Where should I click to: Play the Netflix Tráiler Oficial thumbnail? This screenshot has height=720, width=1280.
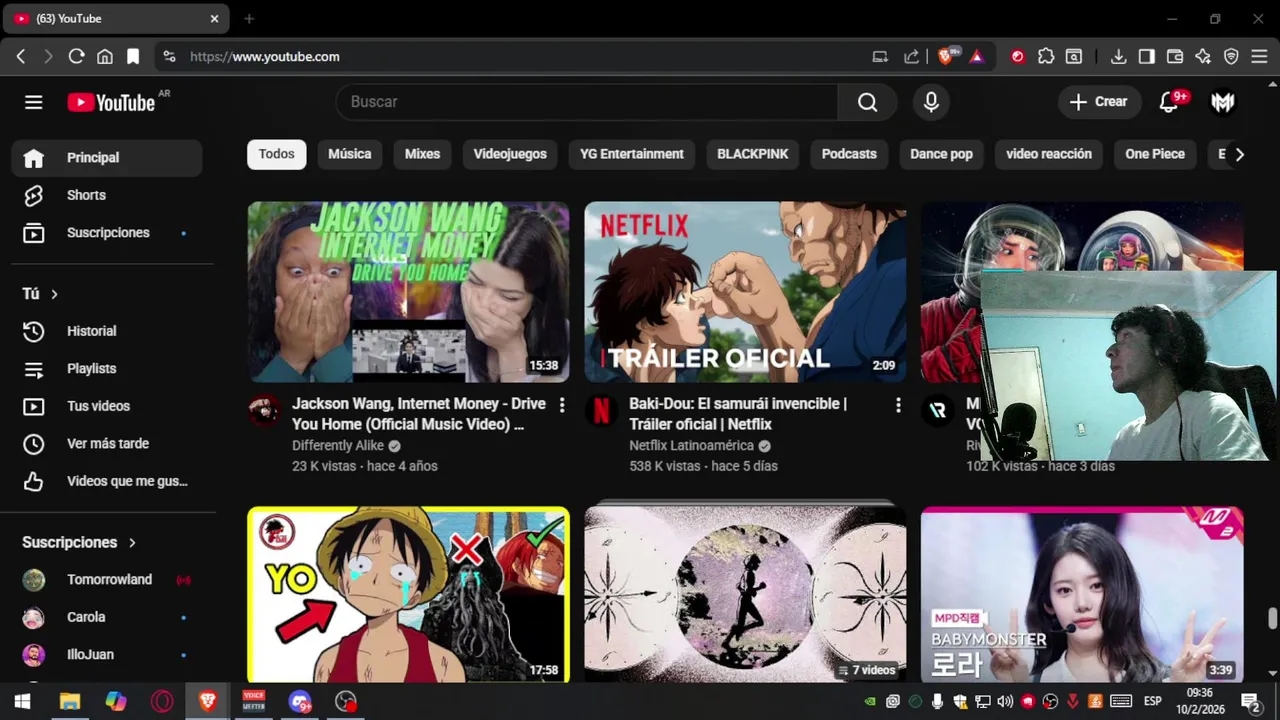click(x=745, y=292)
